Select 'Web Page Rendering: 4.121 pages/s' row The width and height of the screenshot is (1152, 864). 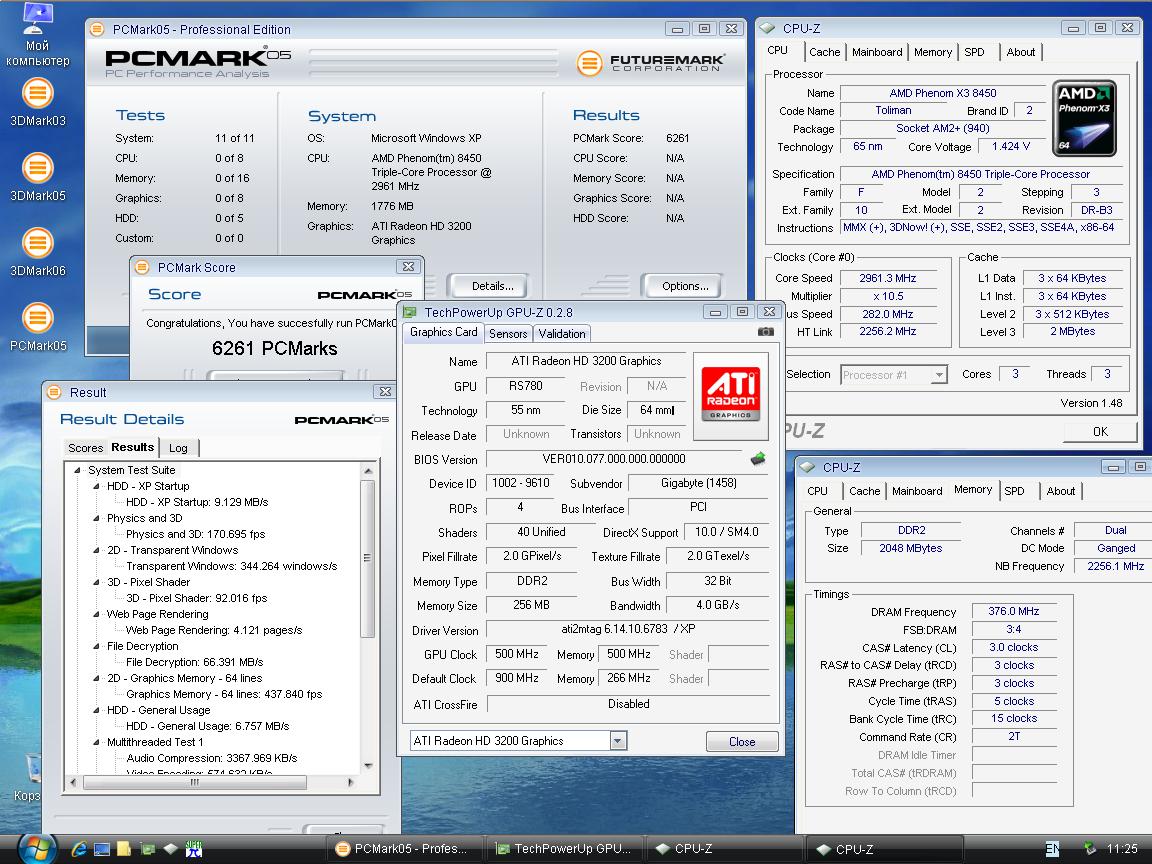tap(214, 630)
